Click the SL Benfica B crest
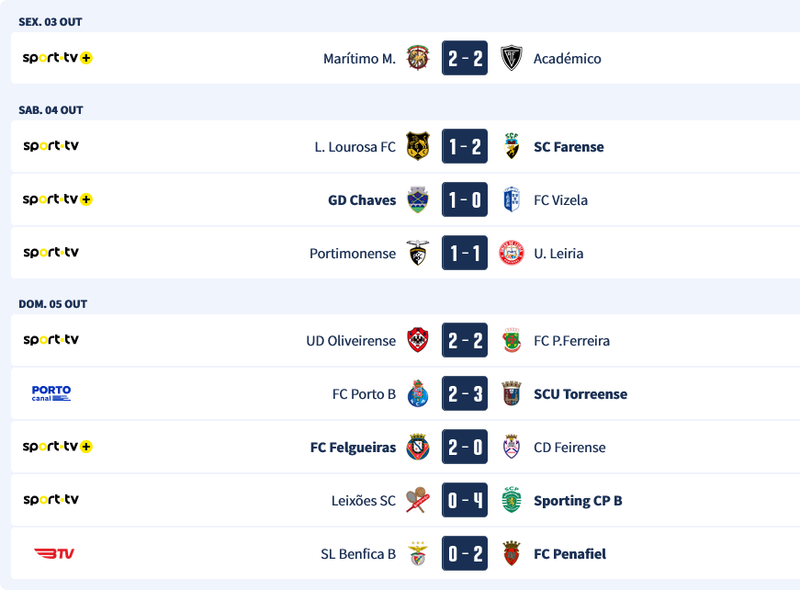This screenshot has width=800, height=590. click(418, 554)
